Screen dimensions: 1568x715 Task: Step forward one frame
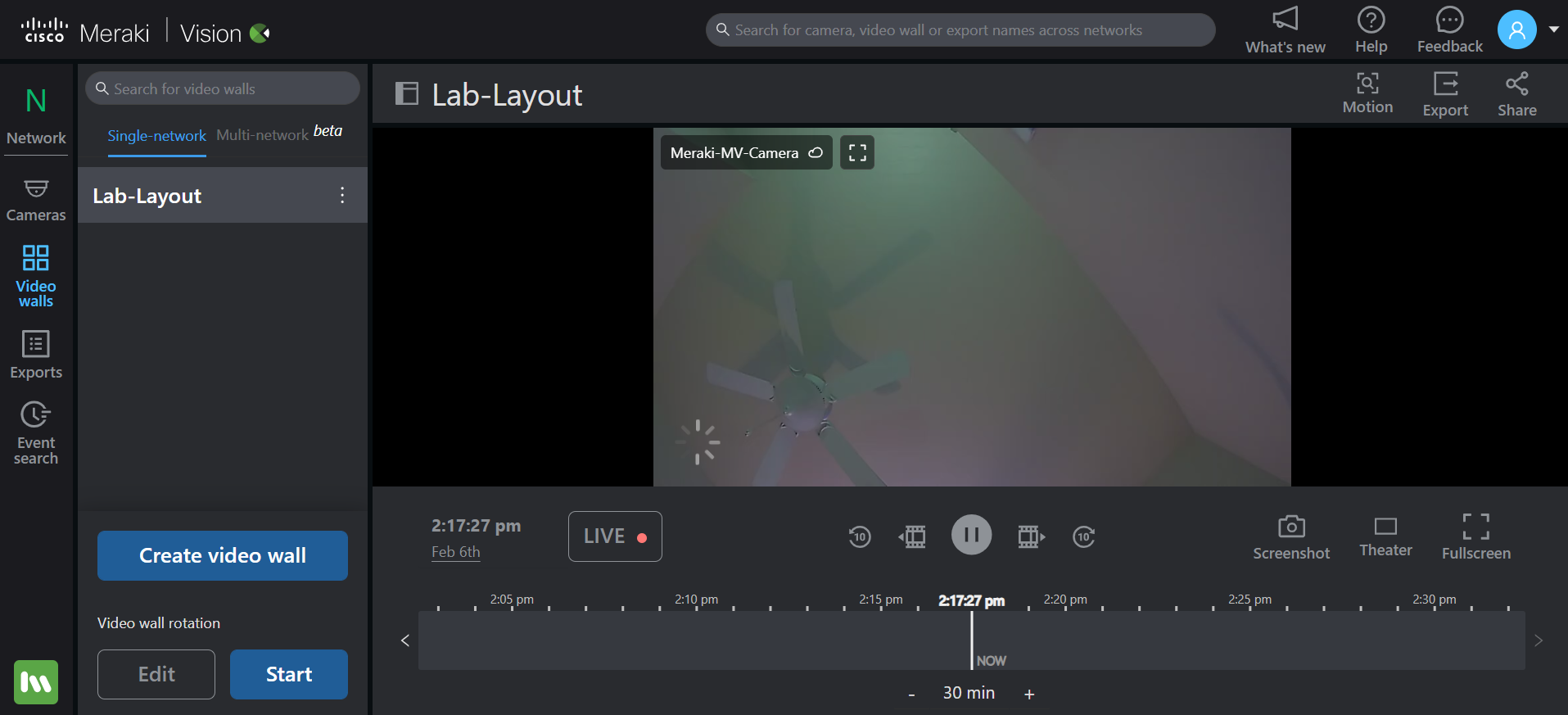(x=1032, y=536)
